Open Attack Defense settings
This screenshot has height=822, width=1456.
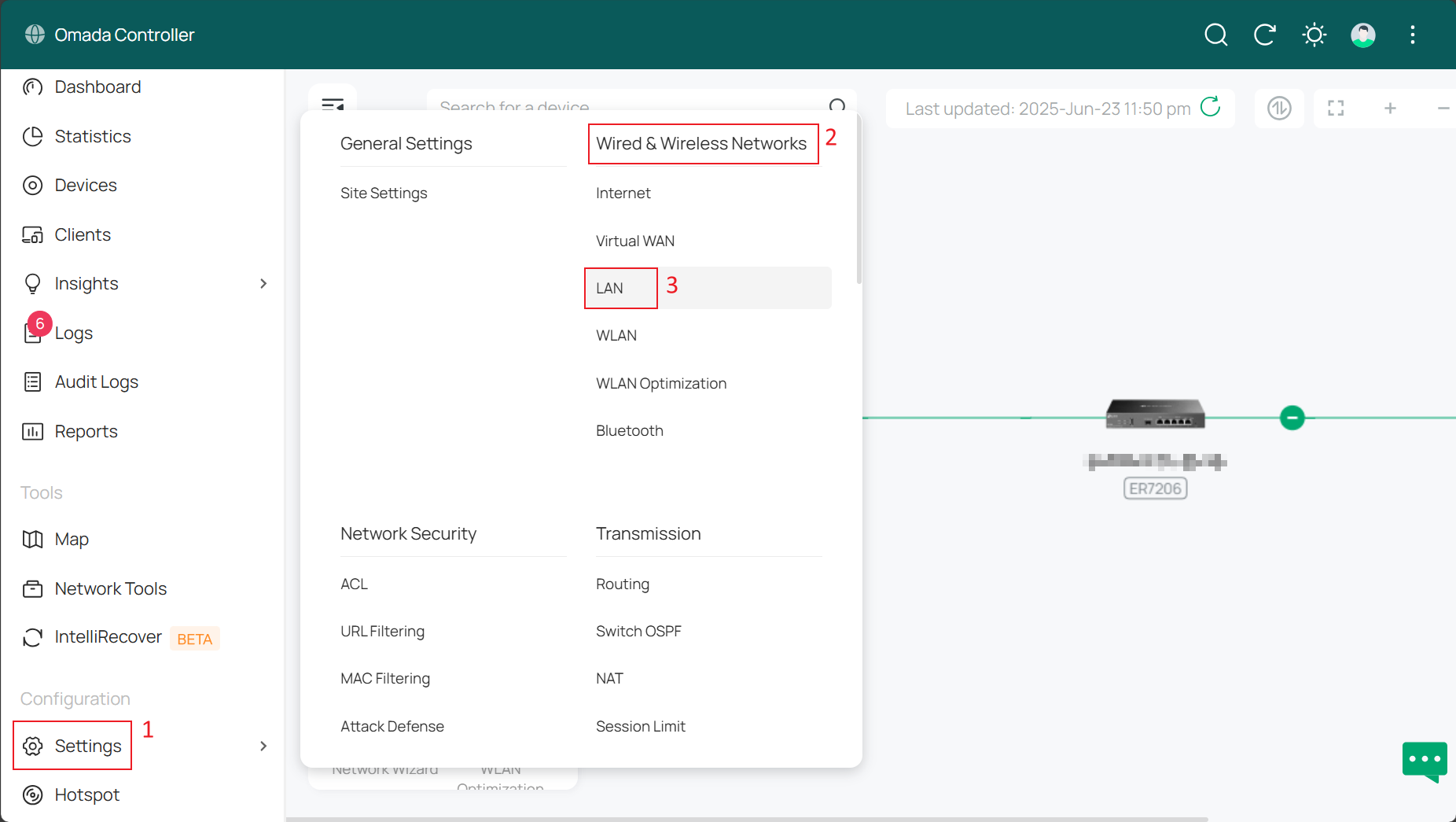click(x=392, y=726)
